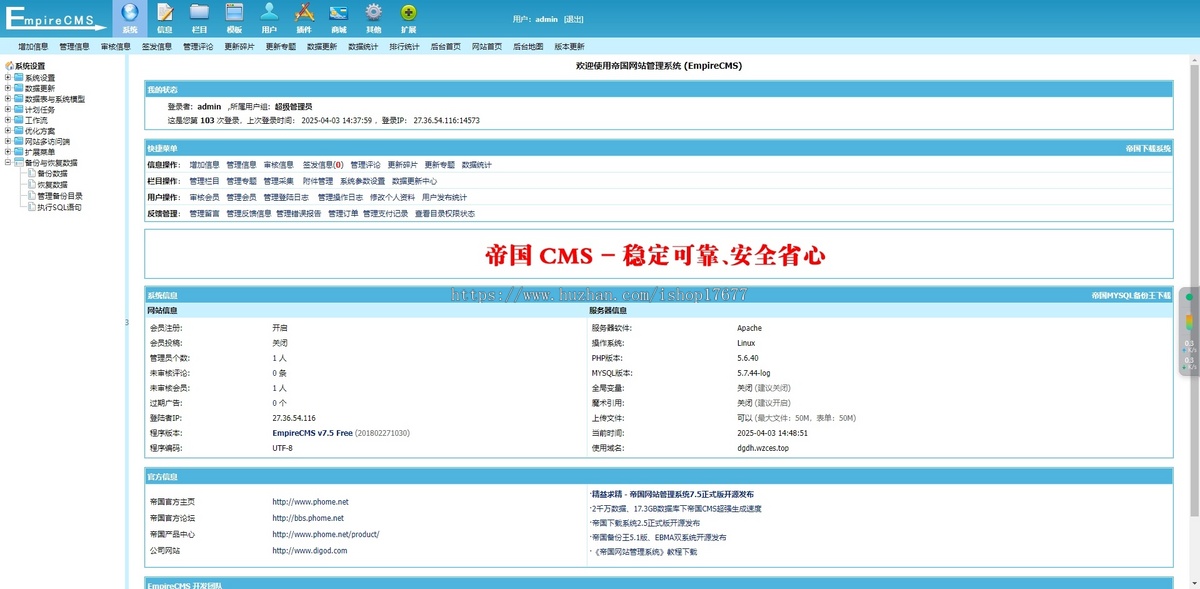Image resolution: width=1200 pixels, height=589 pixels.
Task: Open 系统参数设置 in the quick menu
Action: point(362,181)
